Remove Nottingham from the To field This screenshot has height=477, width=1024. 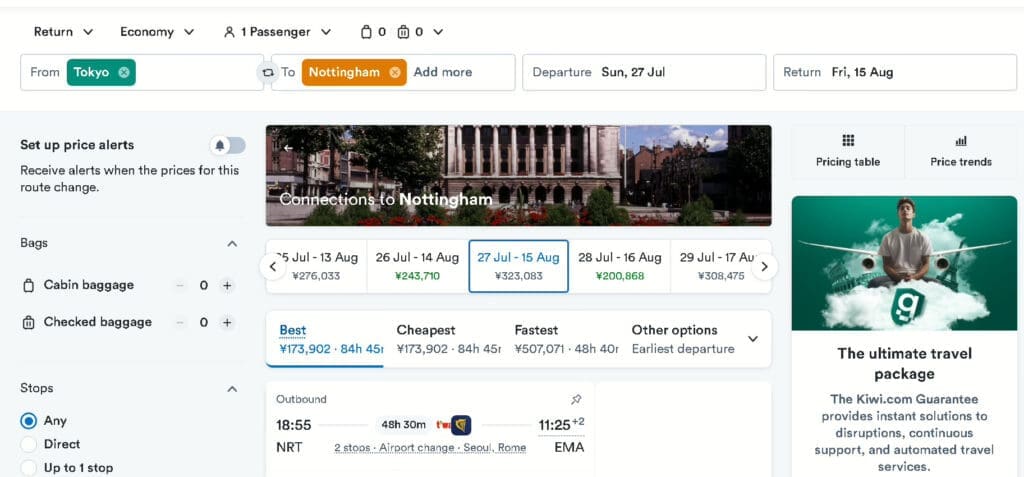[x=394, y=73]
